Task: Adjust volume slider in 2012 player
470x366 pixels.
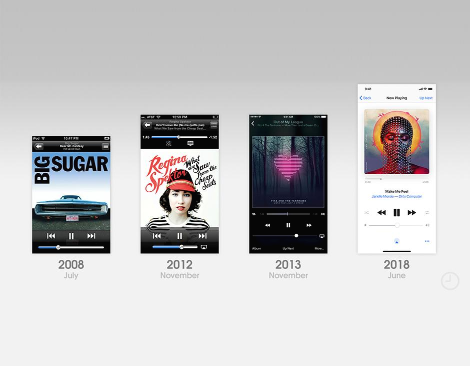Action: pyautogui.click(x=175, y=247)
